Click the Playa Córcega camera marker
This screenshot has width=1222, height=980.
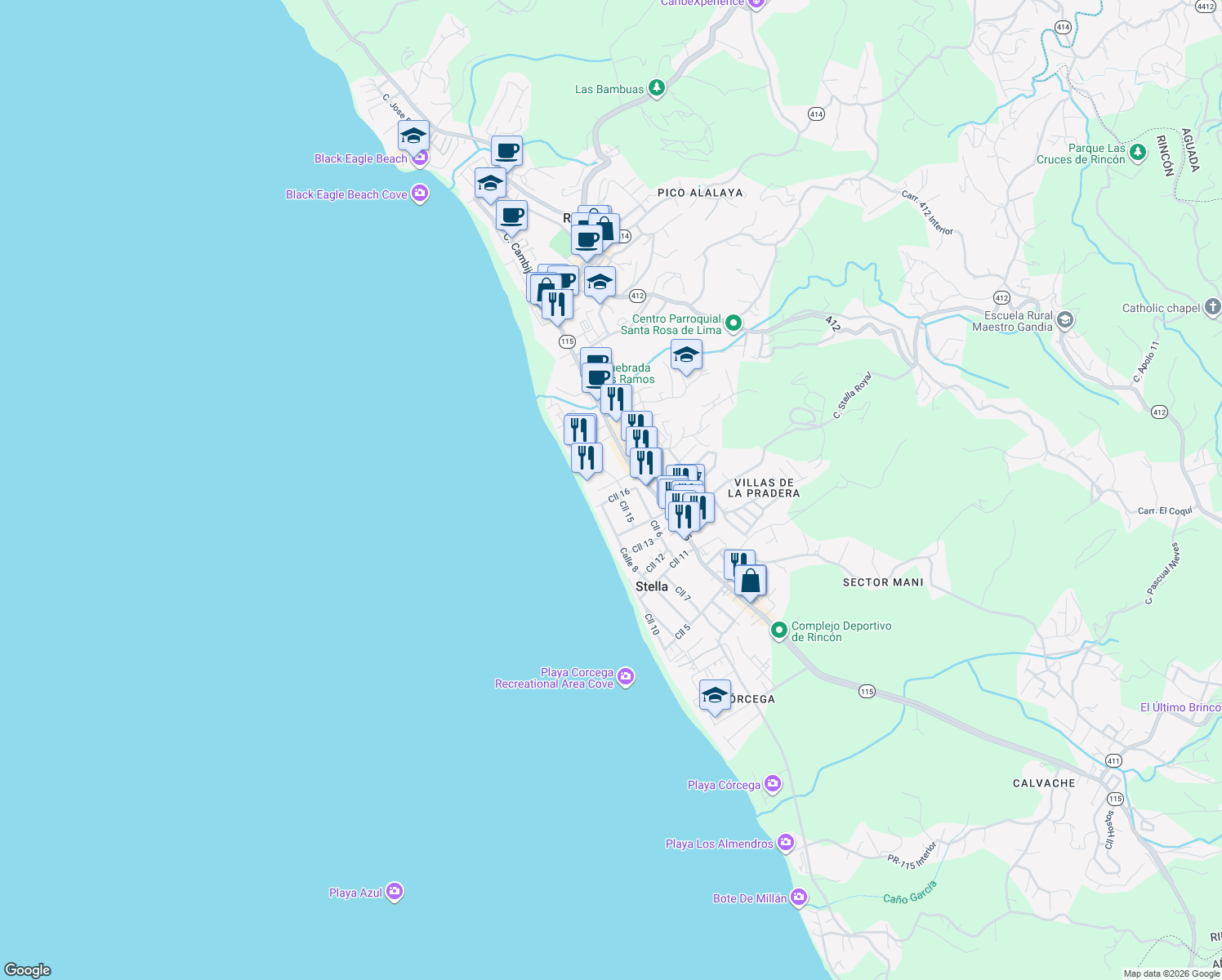[x=771, y=782]
